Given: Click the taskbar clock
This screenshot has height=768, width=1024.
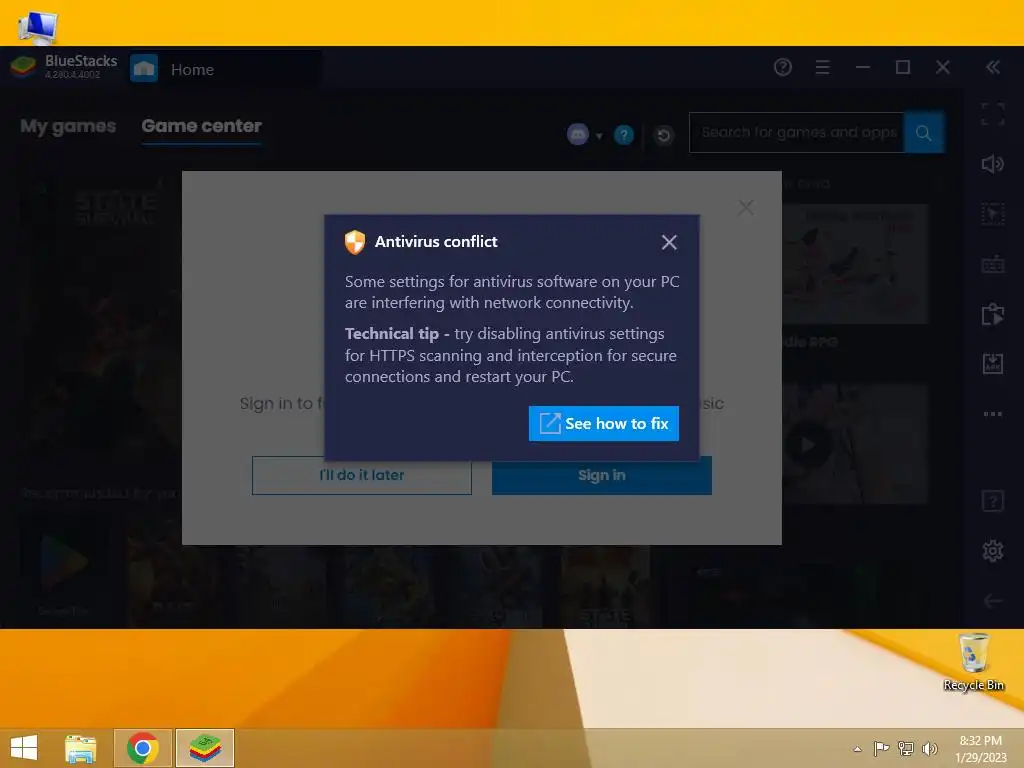Looking at the screenshot, I should (981, 749).
